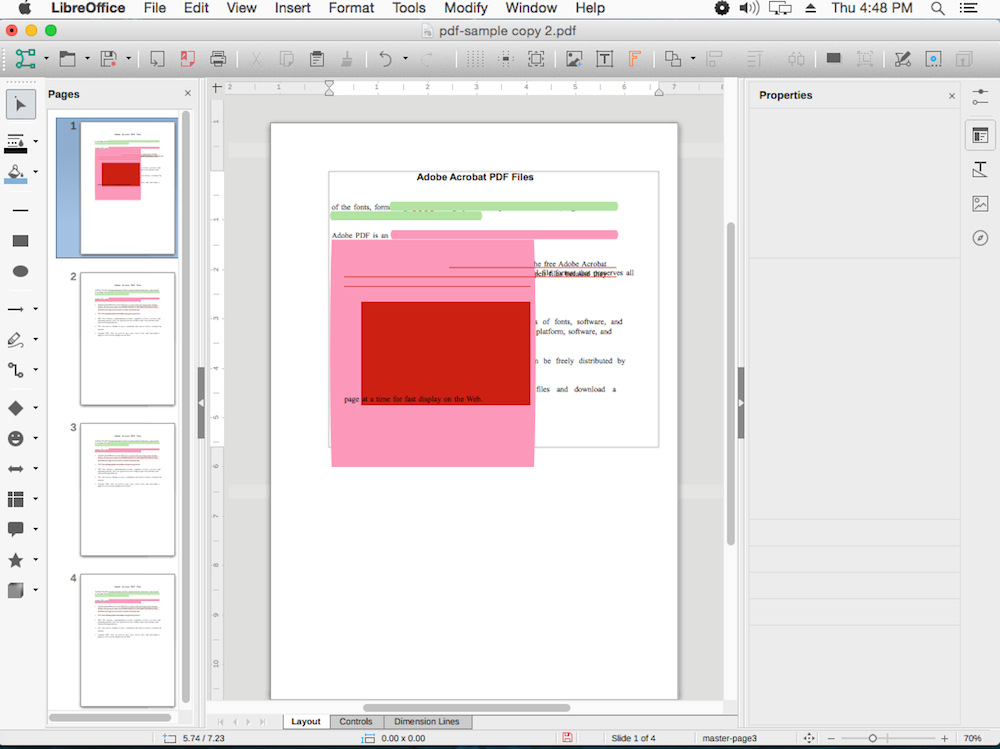The image size is (1000, 749).
Task: Click the Print icon in toolbar
Action: pos(218,59)
